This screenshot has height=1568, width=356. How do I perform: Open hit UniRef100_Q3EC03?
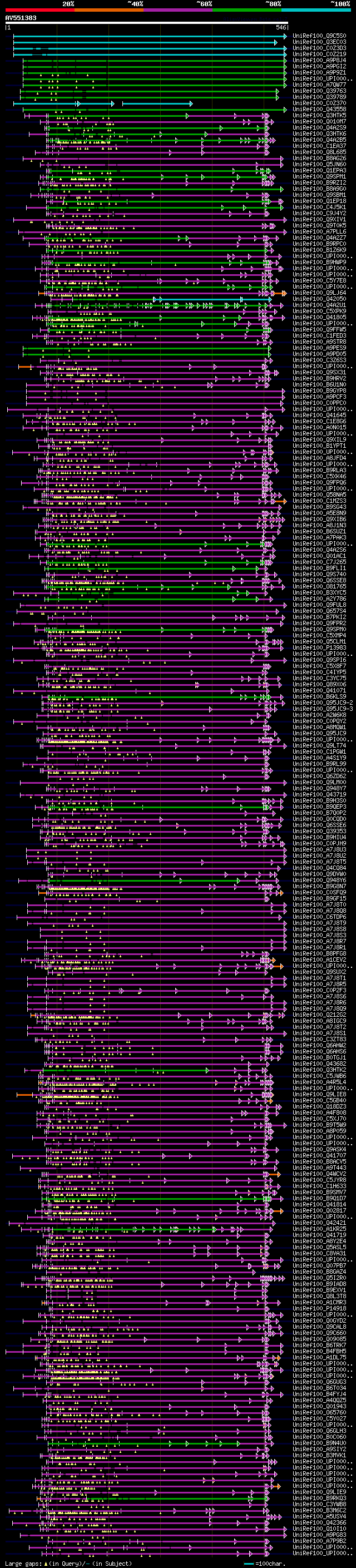pyautogui.click(x=319, y=42)
